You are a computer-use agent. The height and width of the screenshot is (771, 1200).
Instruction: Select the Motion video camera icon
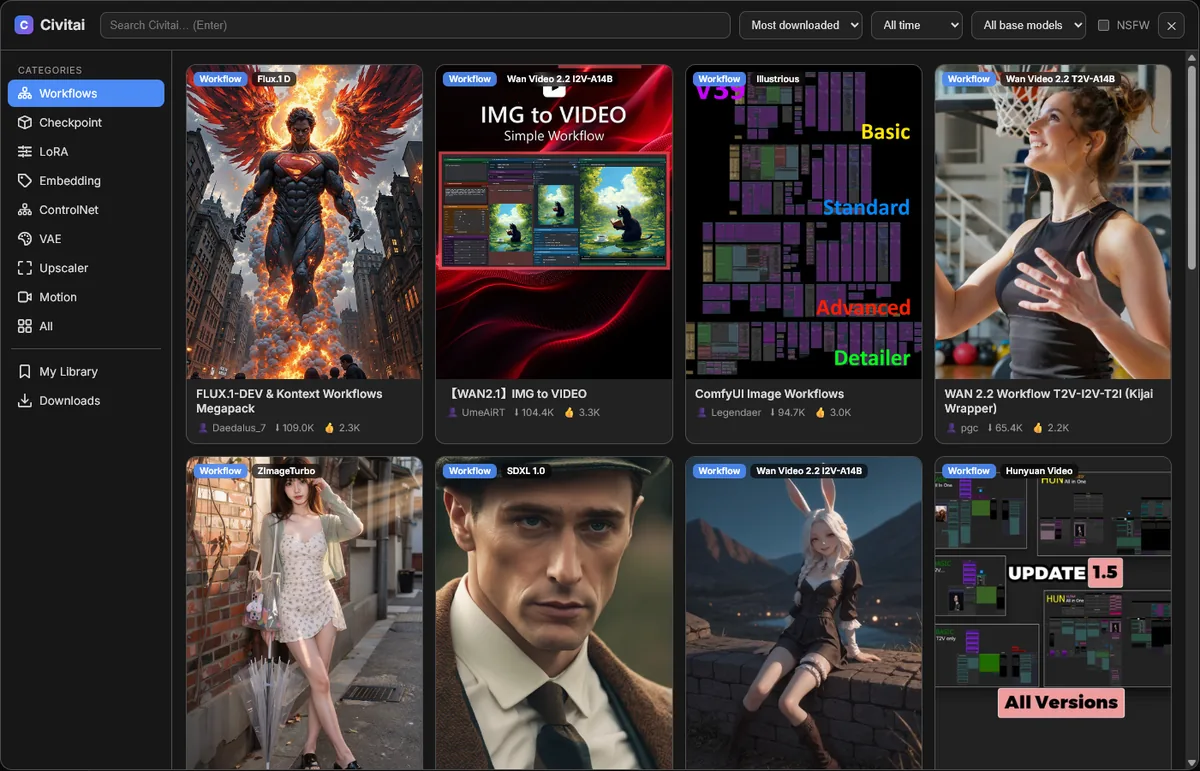(x=25, y=297)
